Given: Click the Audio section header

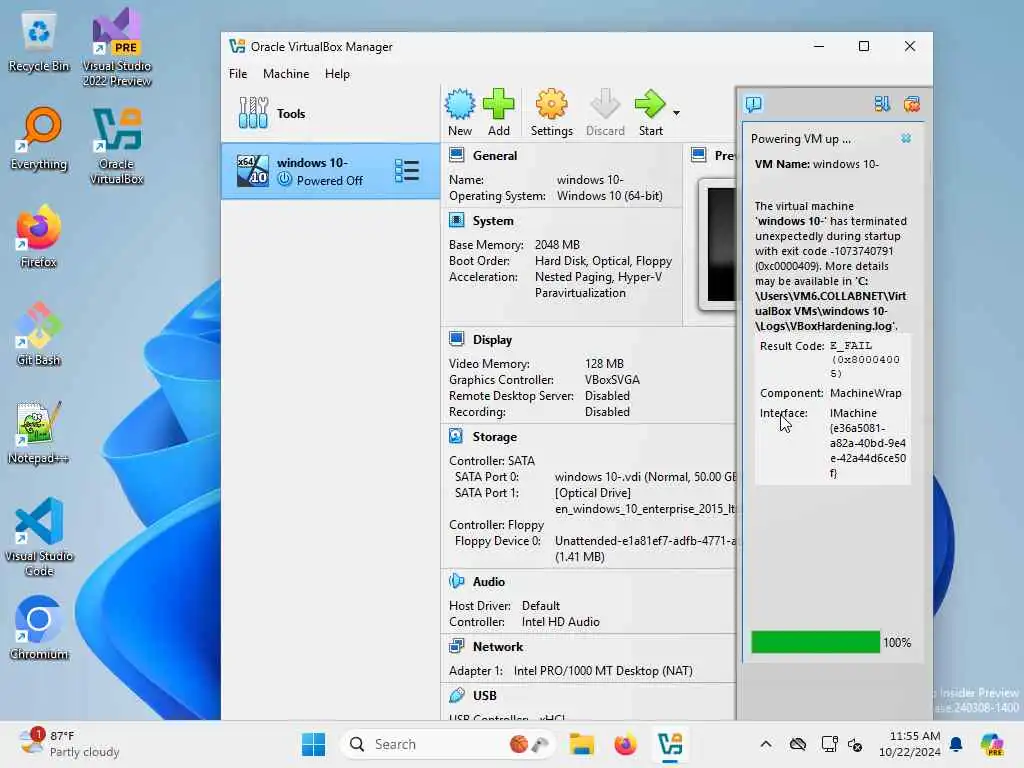Looking at the screenshot, I should point(488,581).
